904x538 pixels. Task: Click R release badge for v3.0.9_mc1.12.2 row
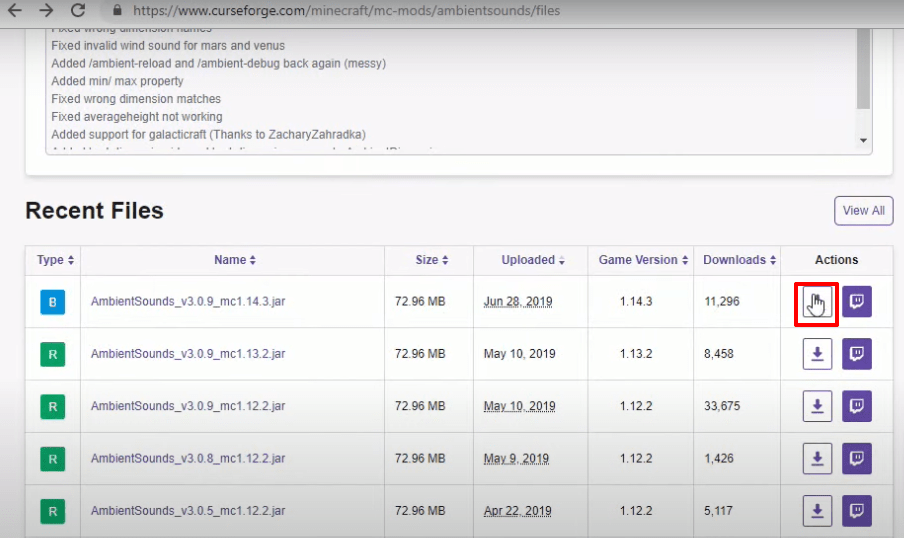[52, 407]
